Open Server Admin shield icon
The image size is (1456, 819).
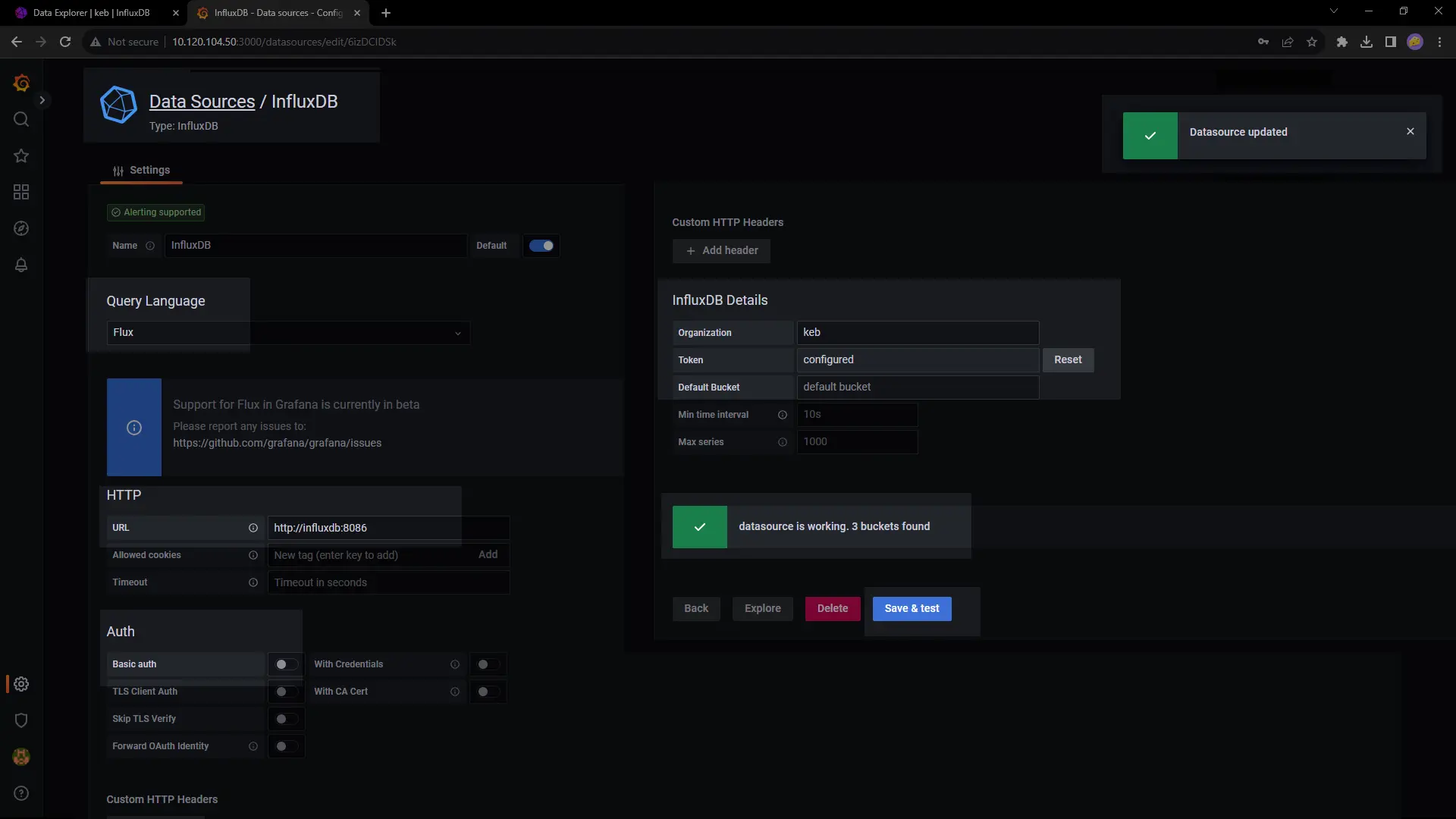(21, 720)
